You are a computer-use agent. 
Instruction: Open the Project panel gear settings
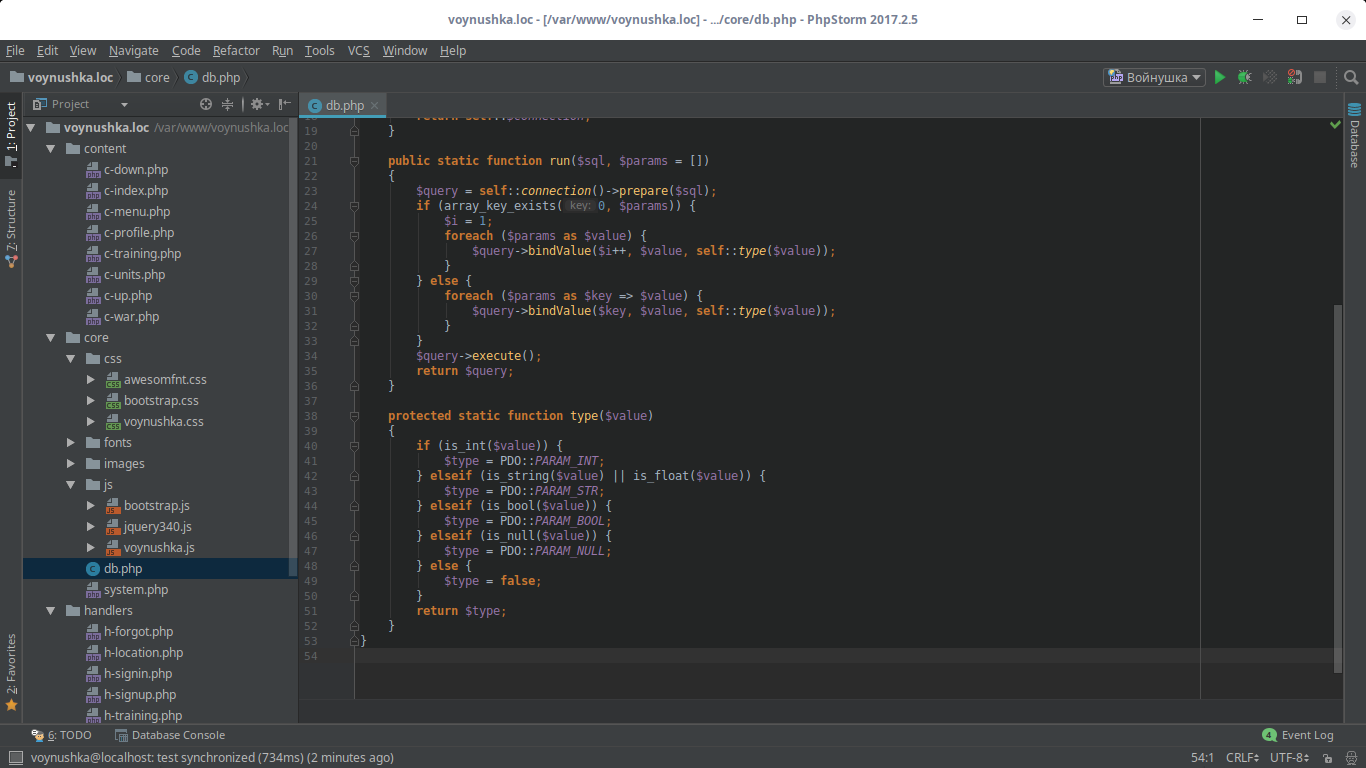[256, 104]
